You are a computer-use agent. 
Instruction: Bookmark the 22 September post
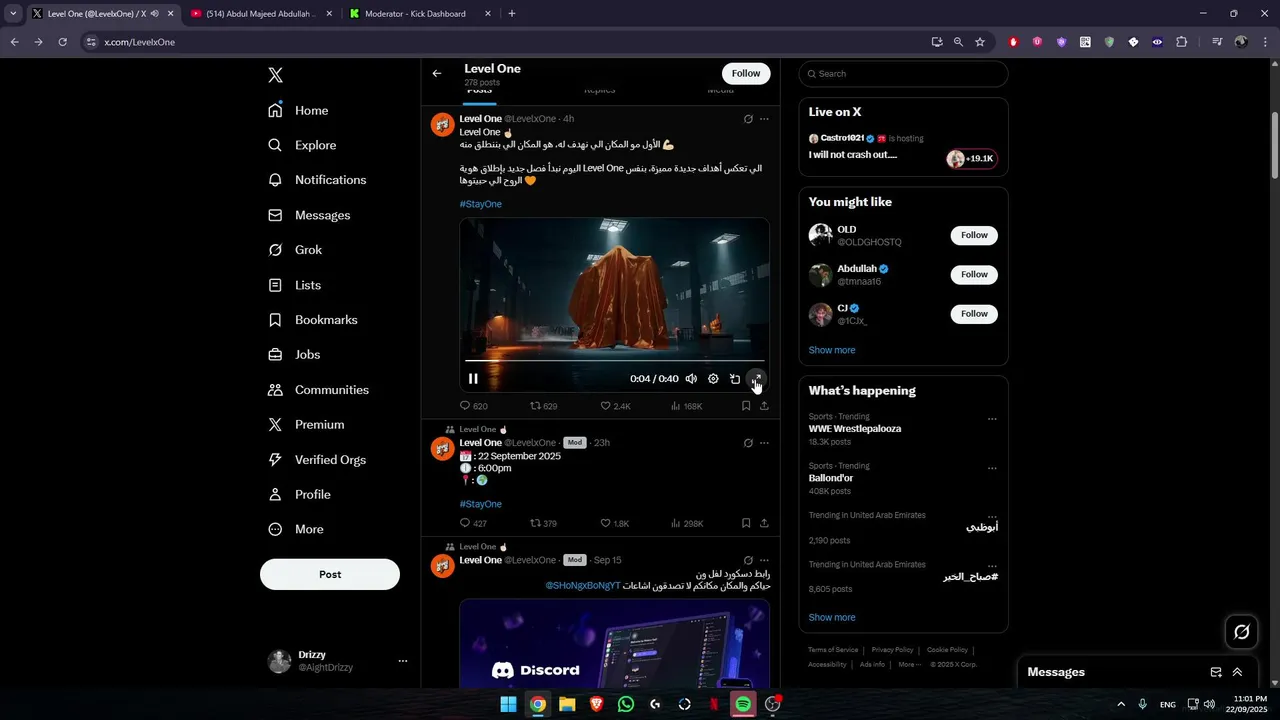pos(746,523)
